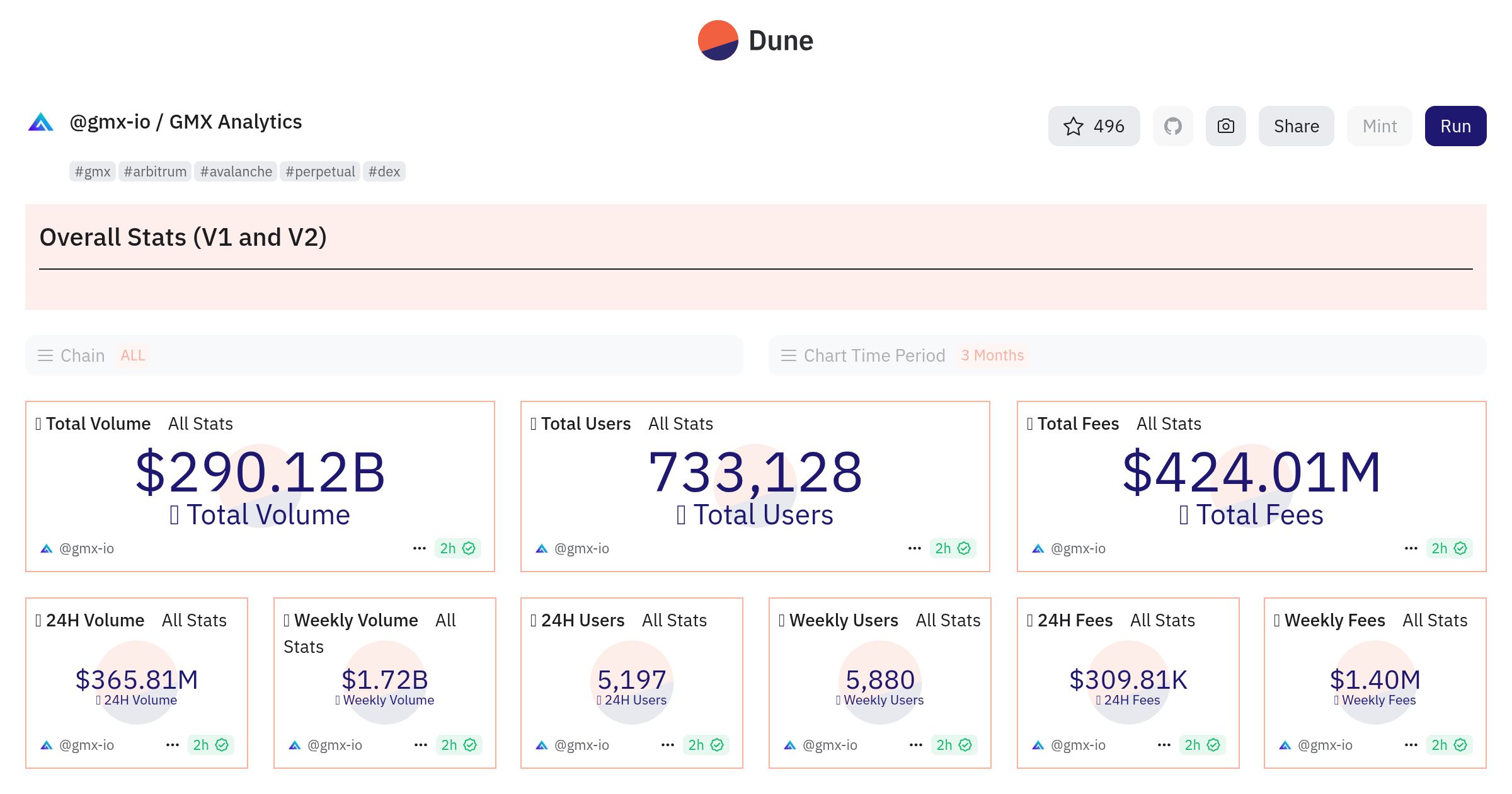
Task: Click 2h refresh badge on Weekly Volume card
Action: point(459,745)
